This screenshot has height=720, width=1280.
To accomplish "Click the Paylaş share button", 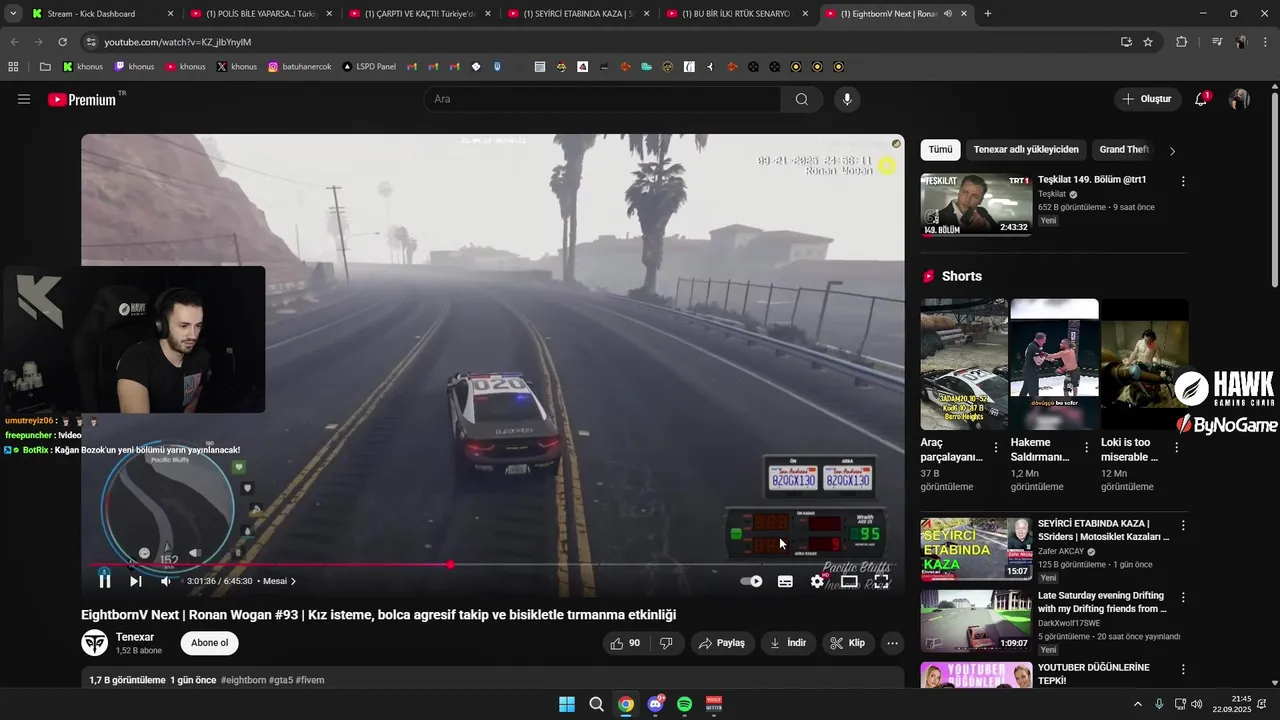I will (722, 643).
